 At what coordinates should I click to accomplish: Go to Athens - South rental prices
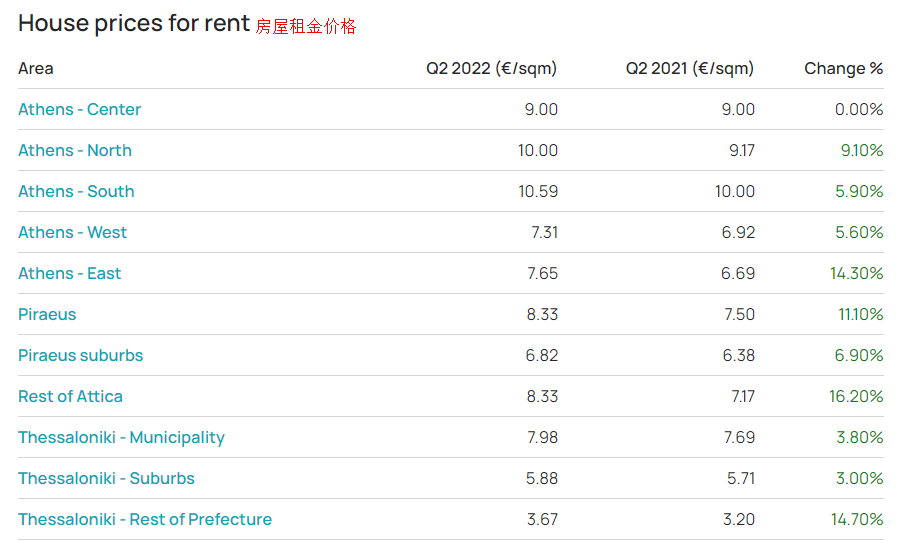[x=76, y=191]
